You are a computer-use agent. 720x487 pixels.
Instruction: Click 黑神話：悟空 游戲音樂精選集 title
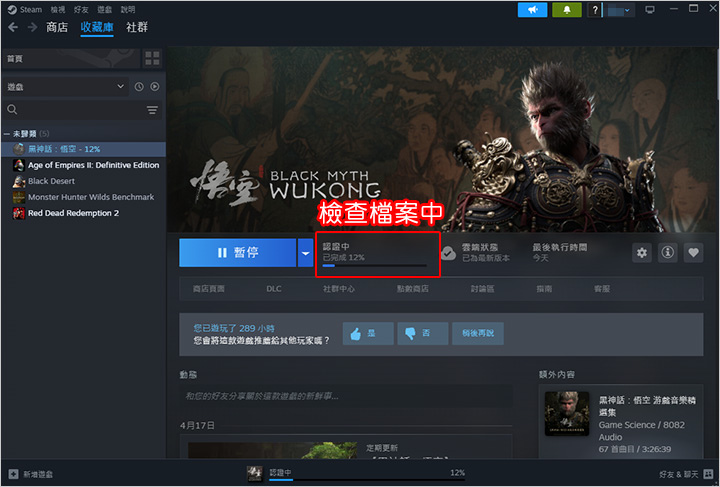[x=647, y=407]
